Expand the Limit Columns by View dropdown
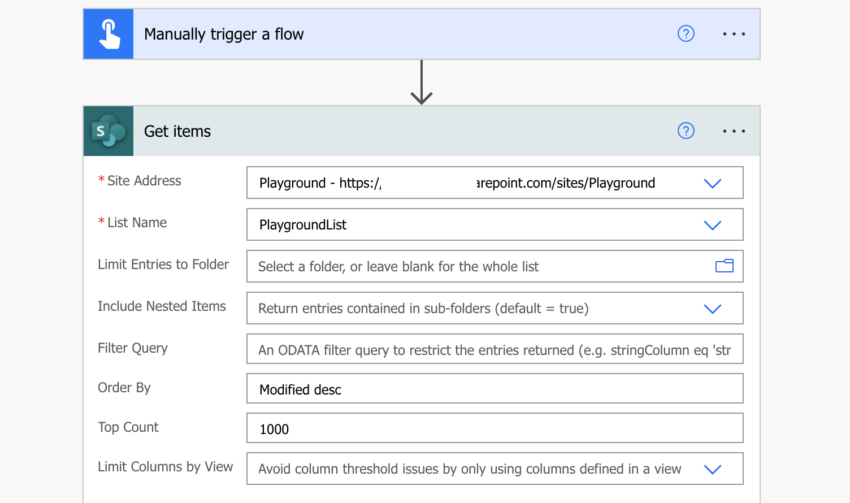 (x=712, y=469)
